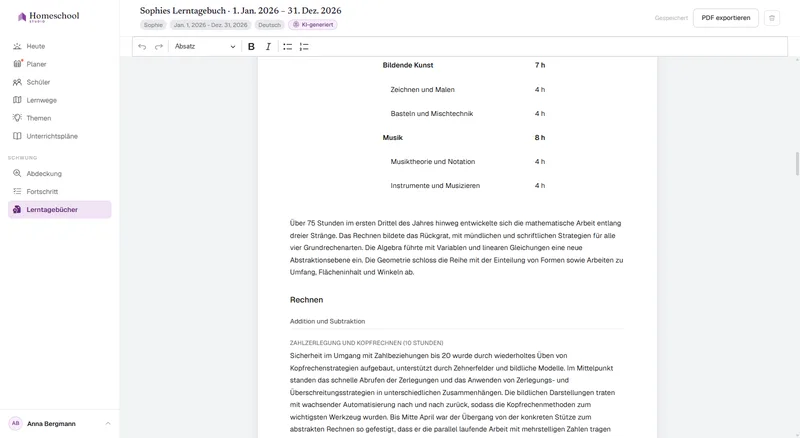
Task: Insert a bulleted list
Action: click(288, 46)
